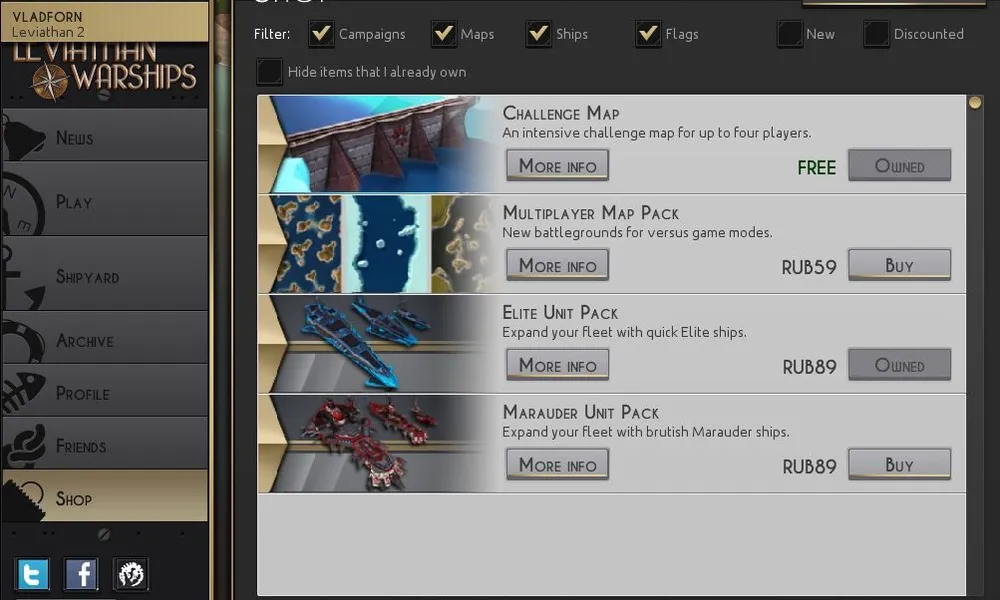Click the bell icon beside News

click(24, 136)
